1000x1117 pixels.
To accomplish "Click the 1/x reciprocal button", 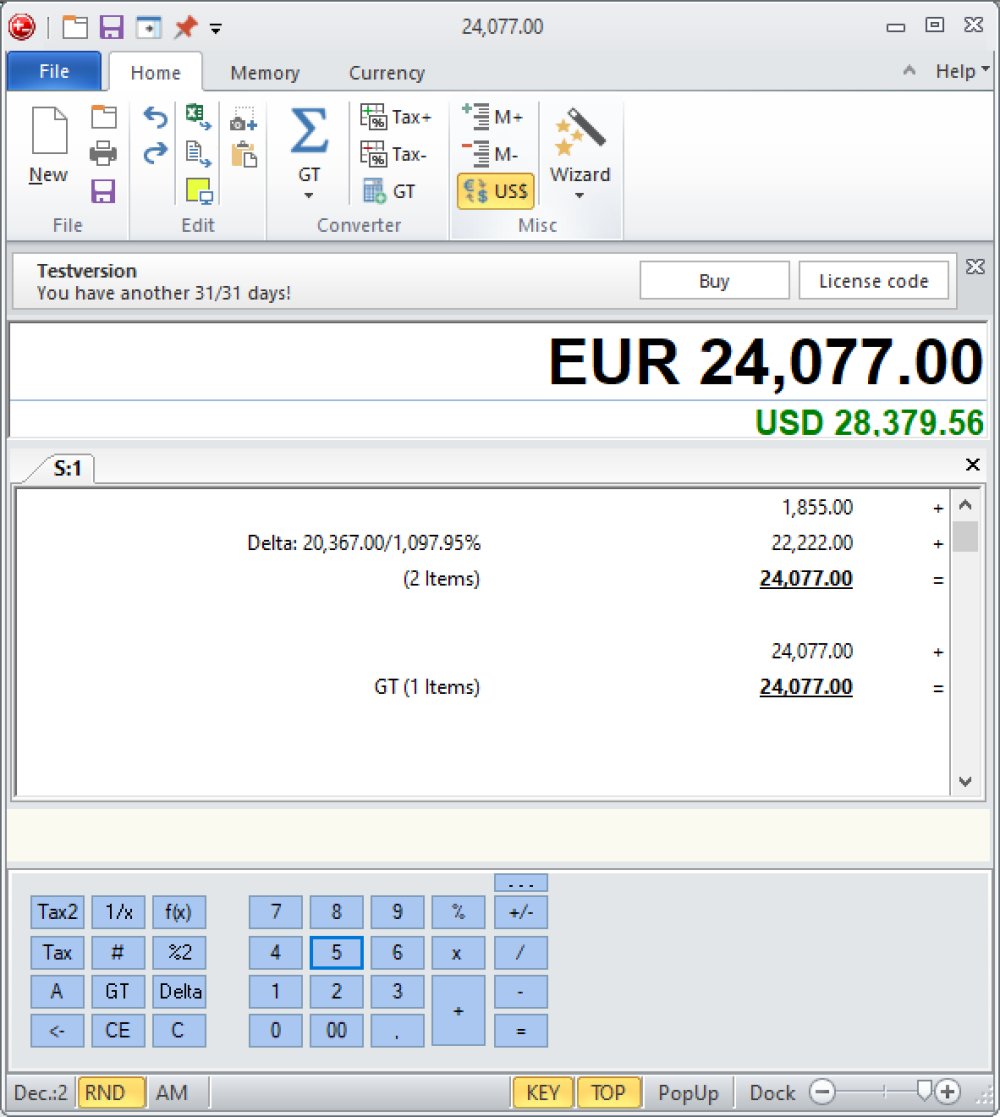I will tap(118, 912).
